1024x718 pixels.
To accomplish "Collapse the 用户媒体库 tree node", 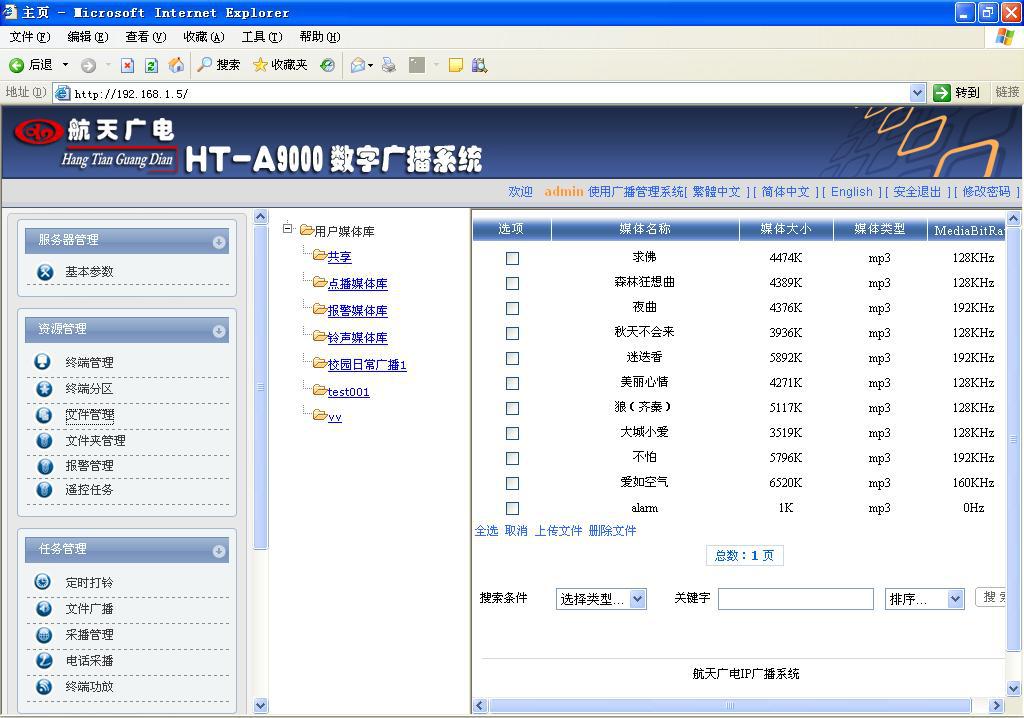I will 288,229.
